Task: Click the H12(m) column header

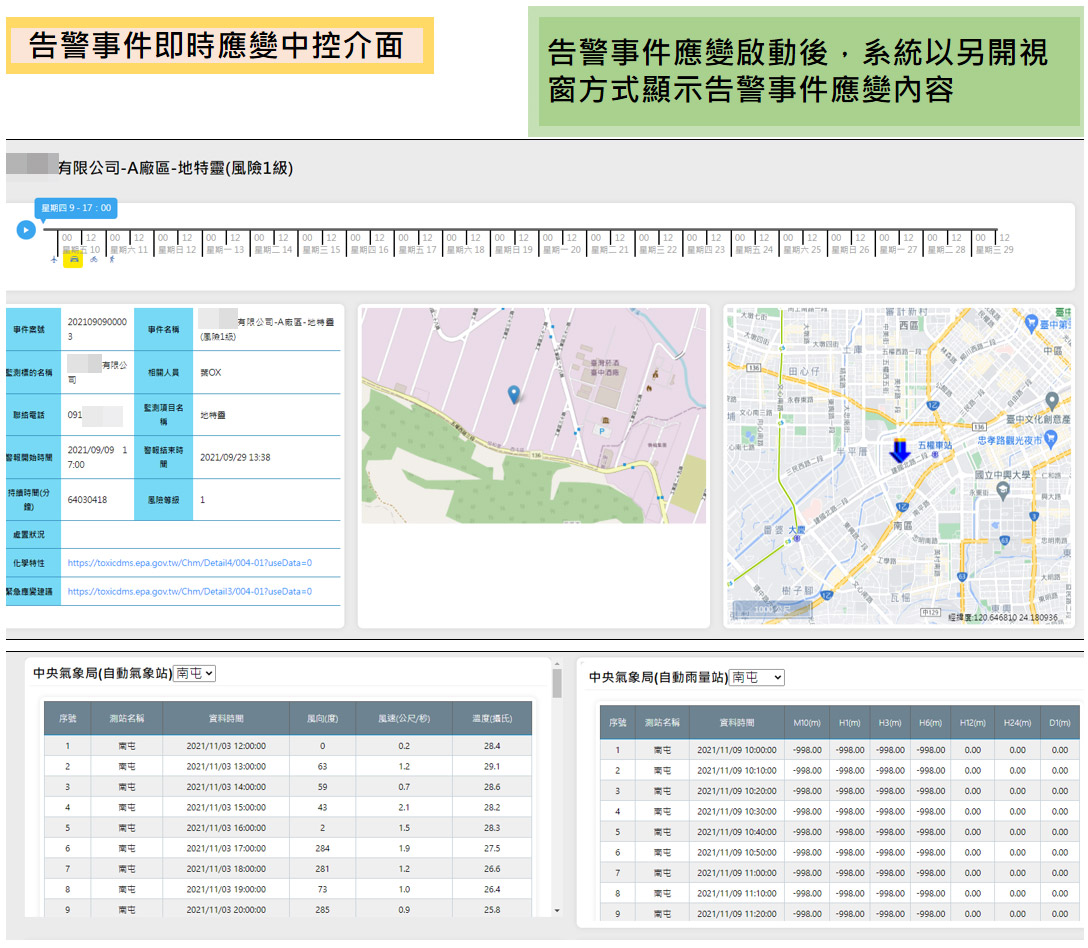Action: (x=973, y=722)
